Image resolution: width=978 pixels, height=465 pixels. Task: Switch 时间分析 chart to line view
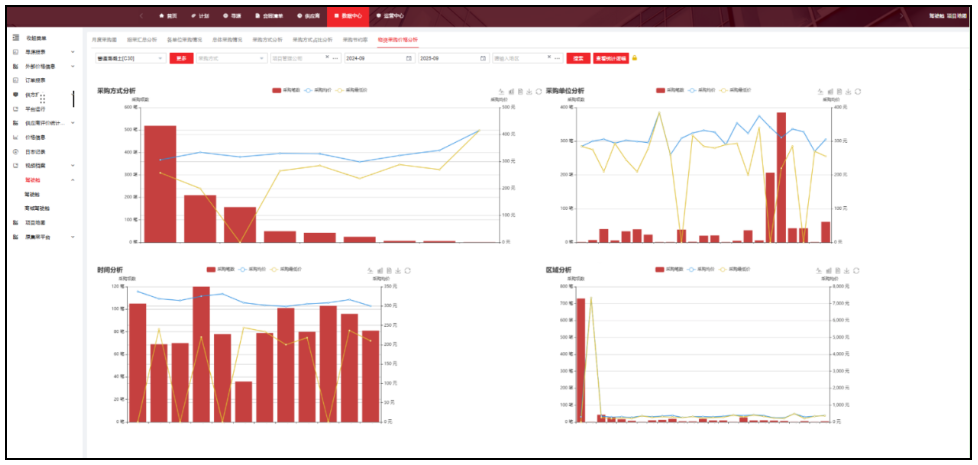pyautogui.click(x=370, y=271)
